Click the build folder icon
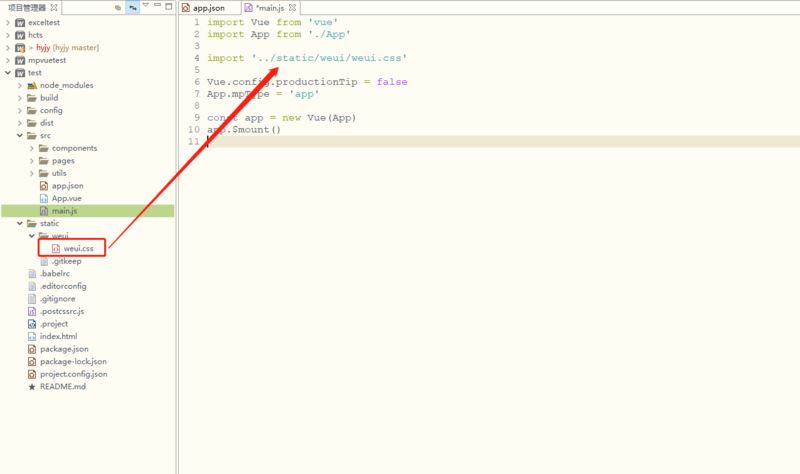800x474 pixels. click(x=32, y=98)
